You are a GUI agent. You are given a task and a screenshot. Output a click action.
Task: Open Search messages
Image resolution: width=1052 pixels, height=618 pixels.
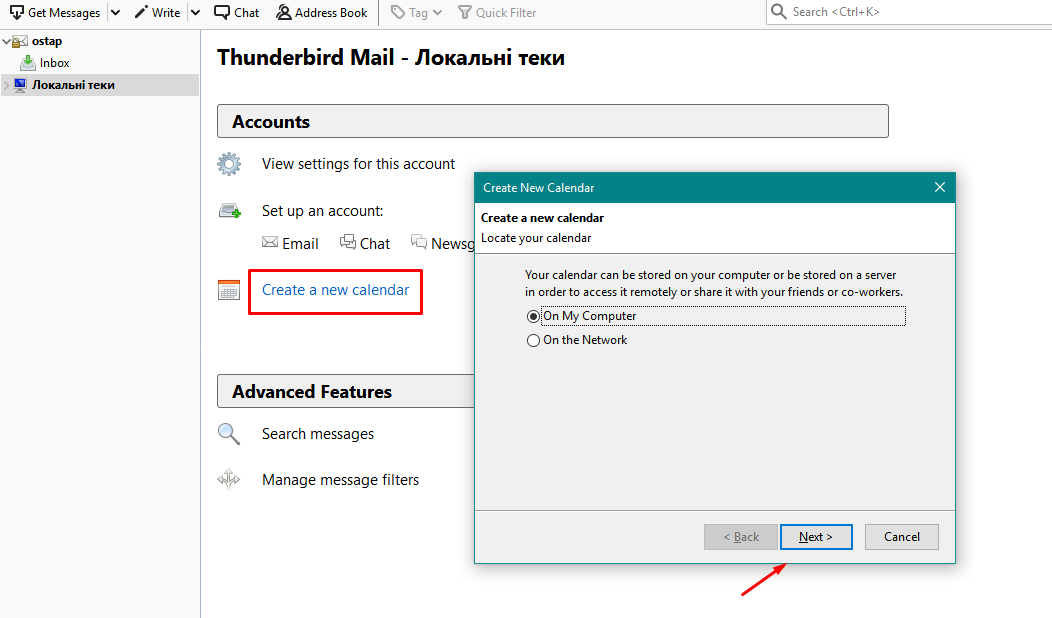318,434
